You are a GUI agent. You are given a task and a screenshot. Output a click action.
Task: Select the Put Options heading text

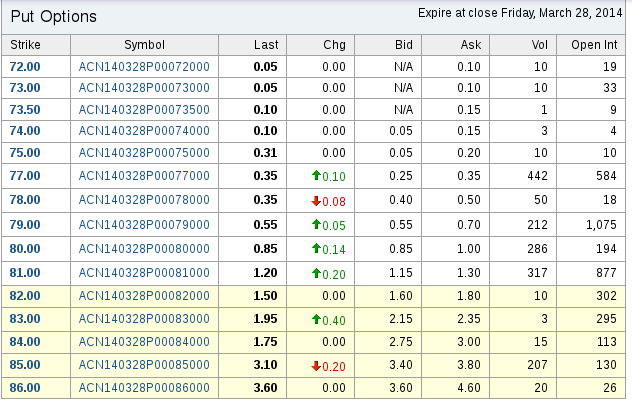point(54,17)
